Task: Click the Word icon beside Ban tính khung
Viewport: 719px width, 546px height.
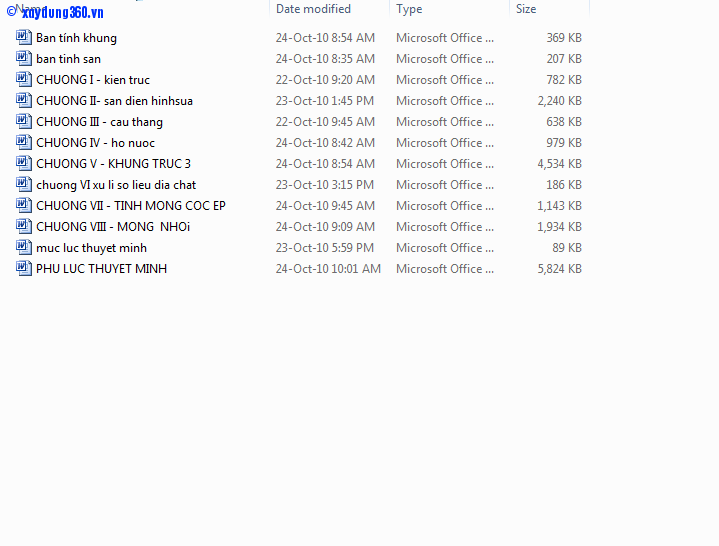Action: (24, 38)
